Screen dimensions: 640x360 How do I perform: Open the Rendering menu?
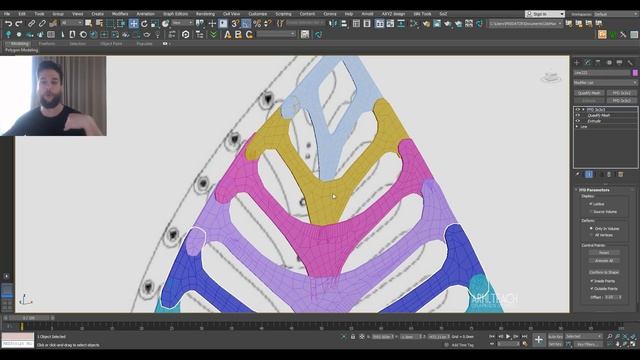tap(205, 14)
